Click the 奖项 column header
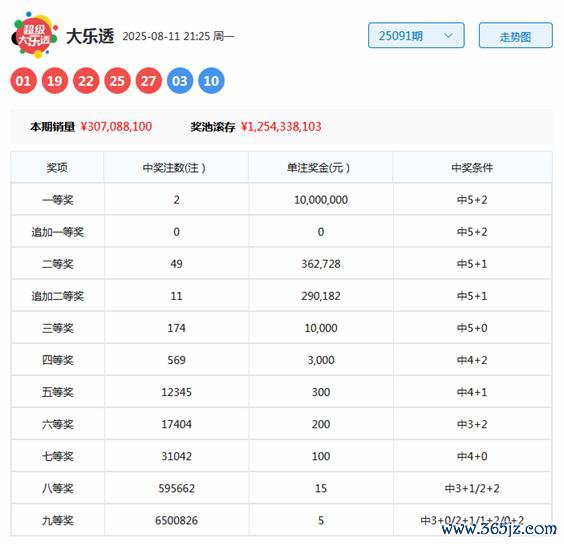 point(57,168)
